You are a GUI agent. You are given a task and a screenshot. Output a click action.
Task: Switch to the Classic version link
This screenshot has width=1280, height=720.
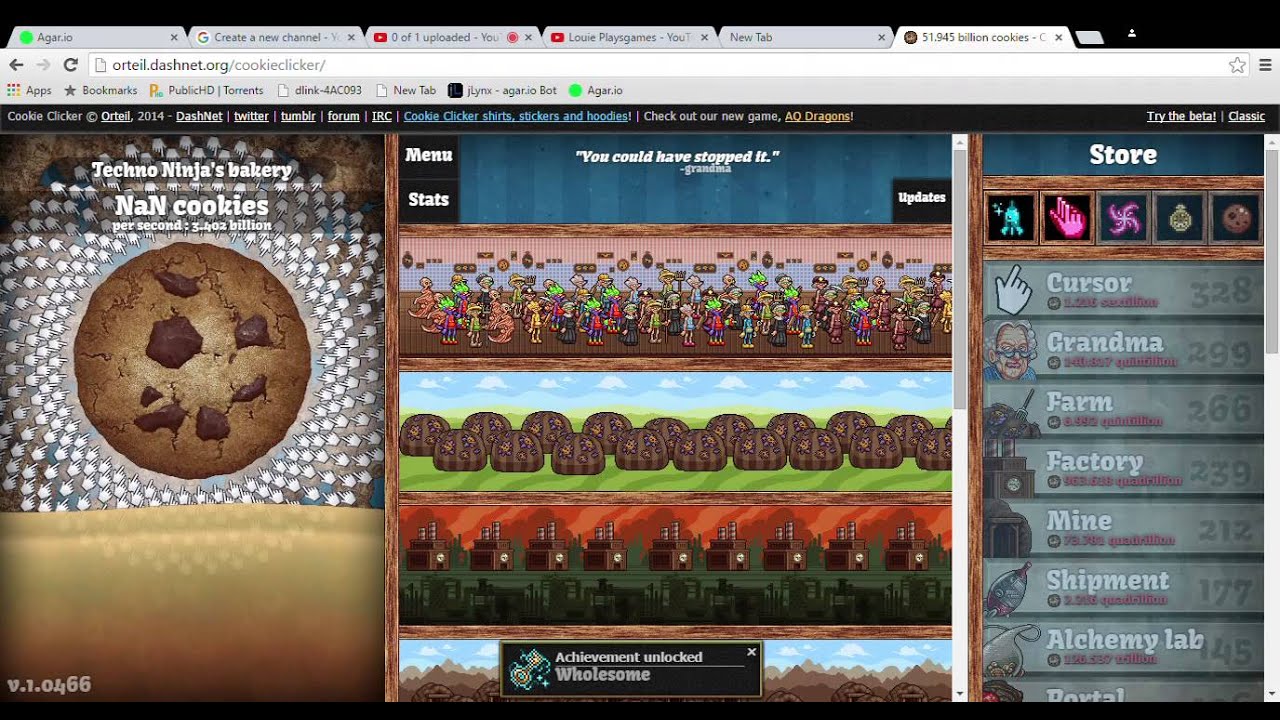click(1246, 116)
